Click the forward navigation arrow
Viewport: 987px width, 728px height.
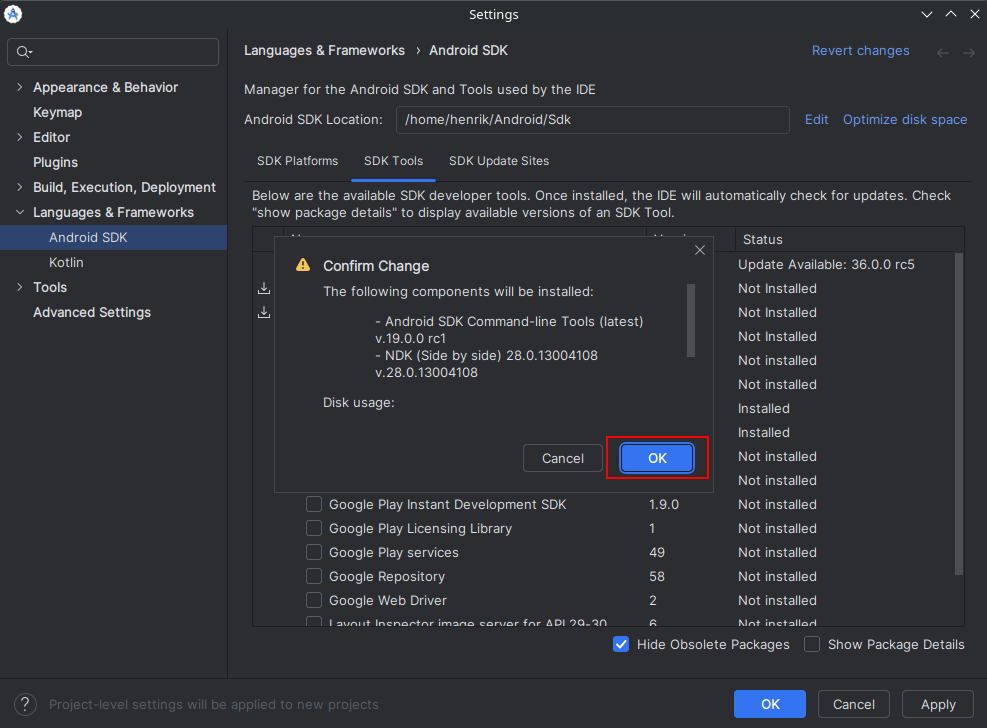(x=969, y=53)
